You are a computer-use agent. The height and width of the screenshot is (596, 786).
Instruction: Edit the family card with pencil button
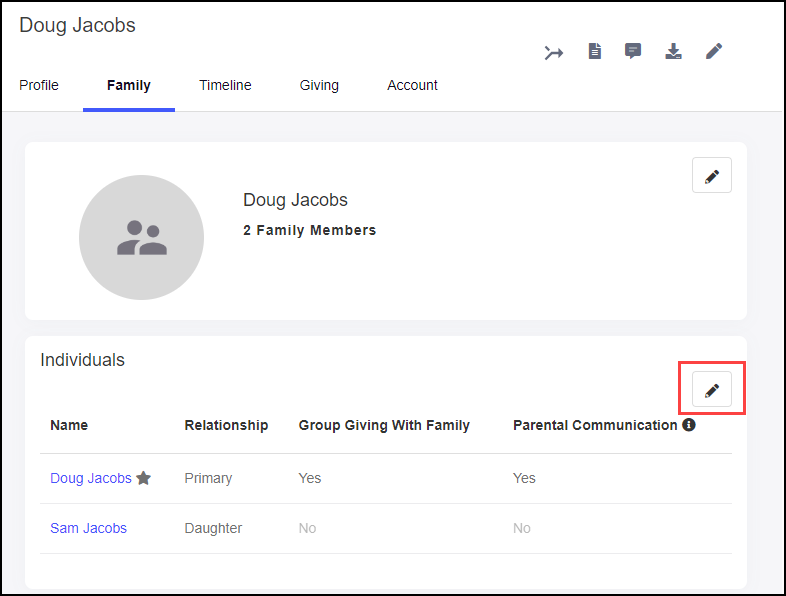(712, 175)
